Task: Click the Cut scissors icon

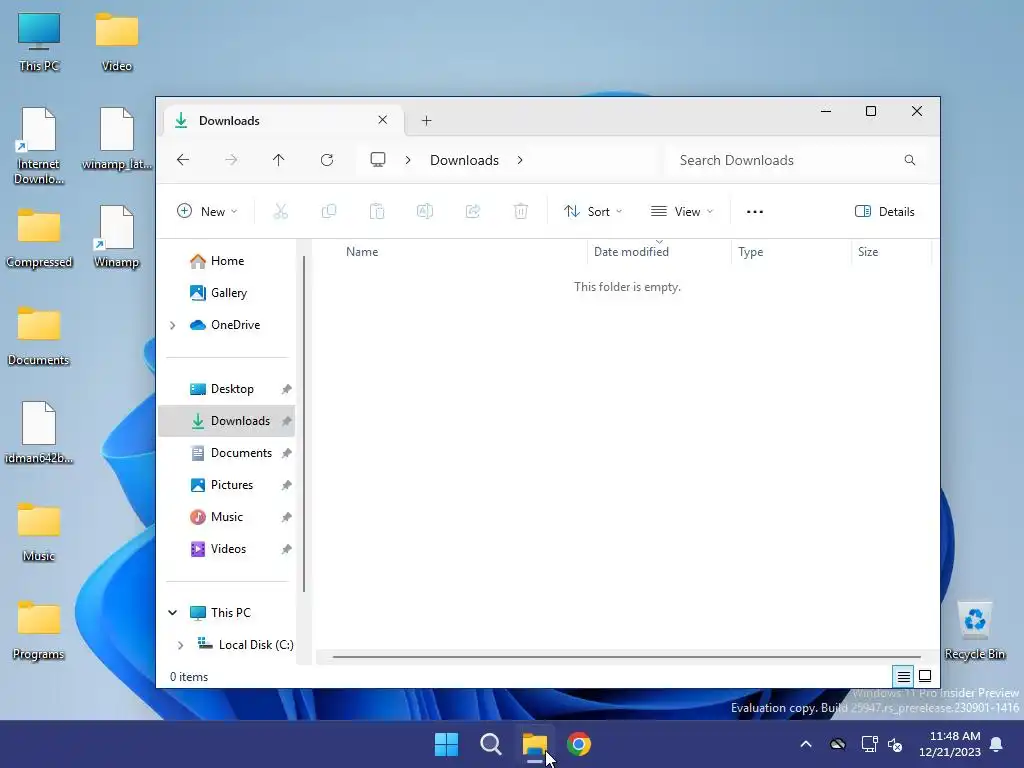Action: 280,212
